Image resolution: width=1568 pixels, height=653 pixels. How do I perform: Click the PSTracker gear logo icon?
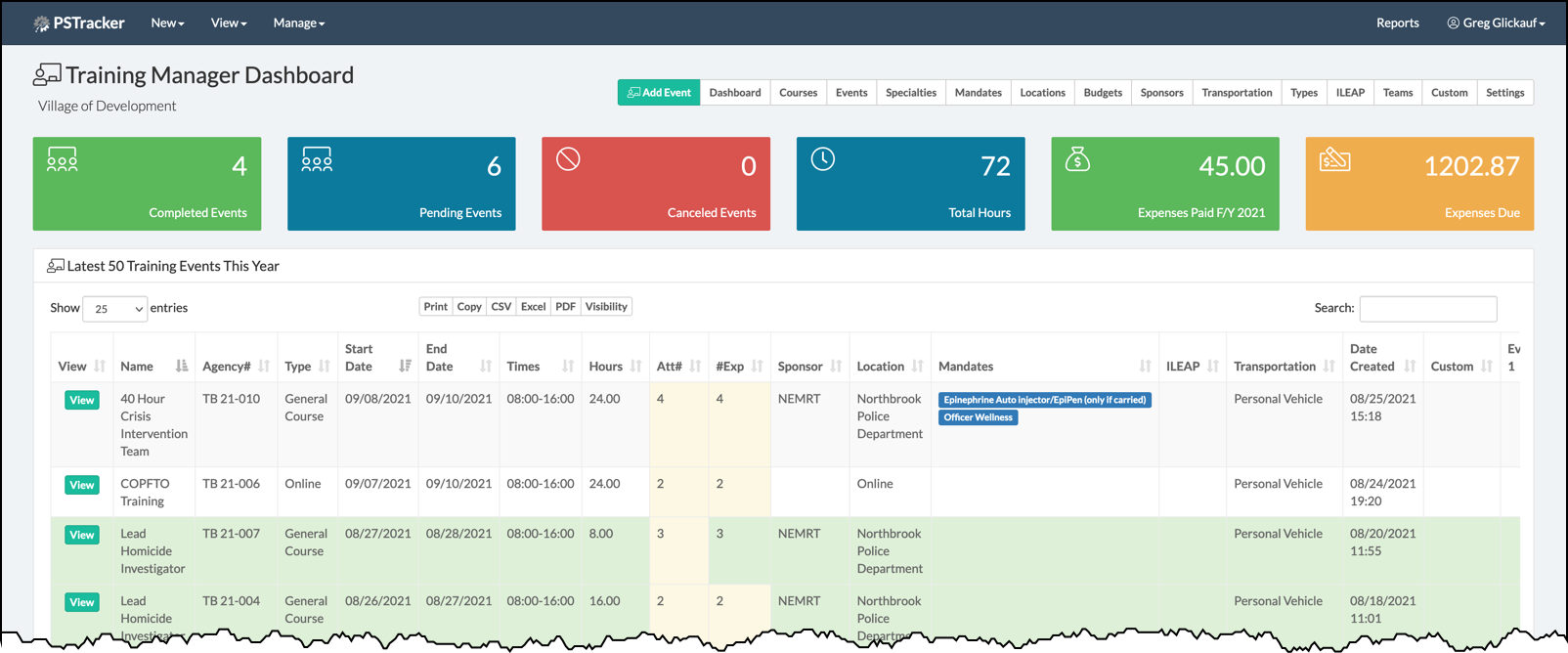tap(41, 23)
